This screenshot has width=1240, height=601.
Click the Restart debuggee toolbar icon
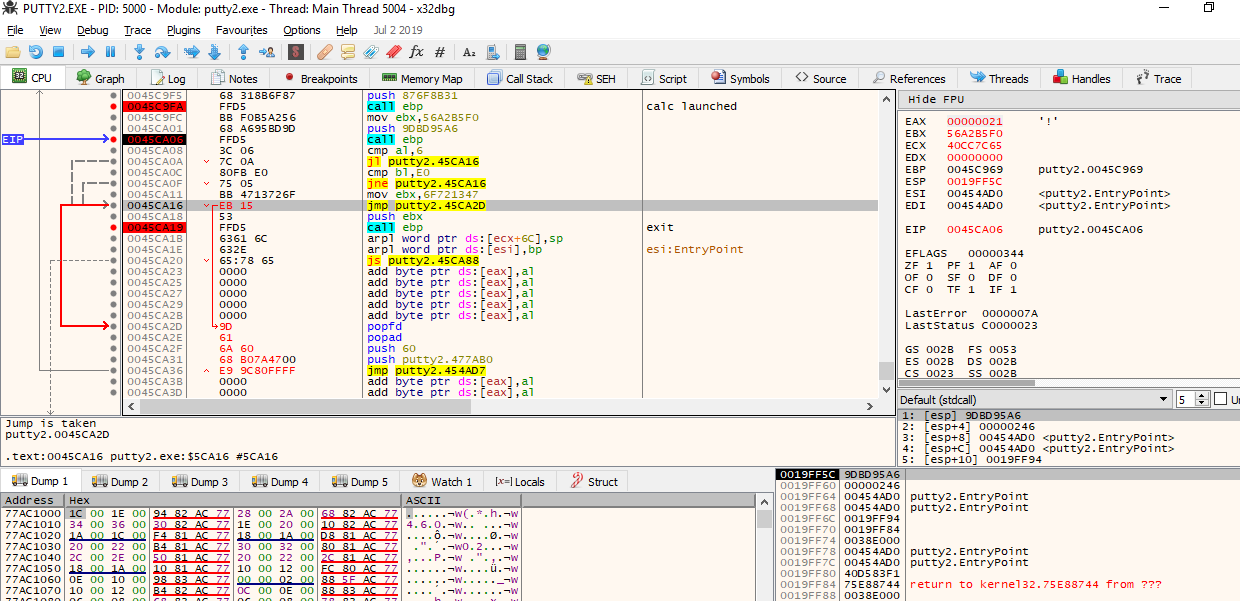pos(36,52)
